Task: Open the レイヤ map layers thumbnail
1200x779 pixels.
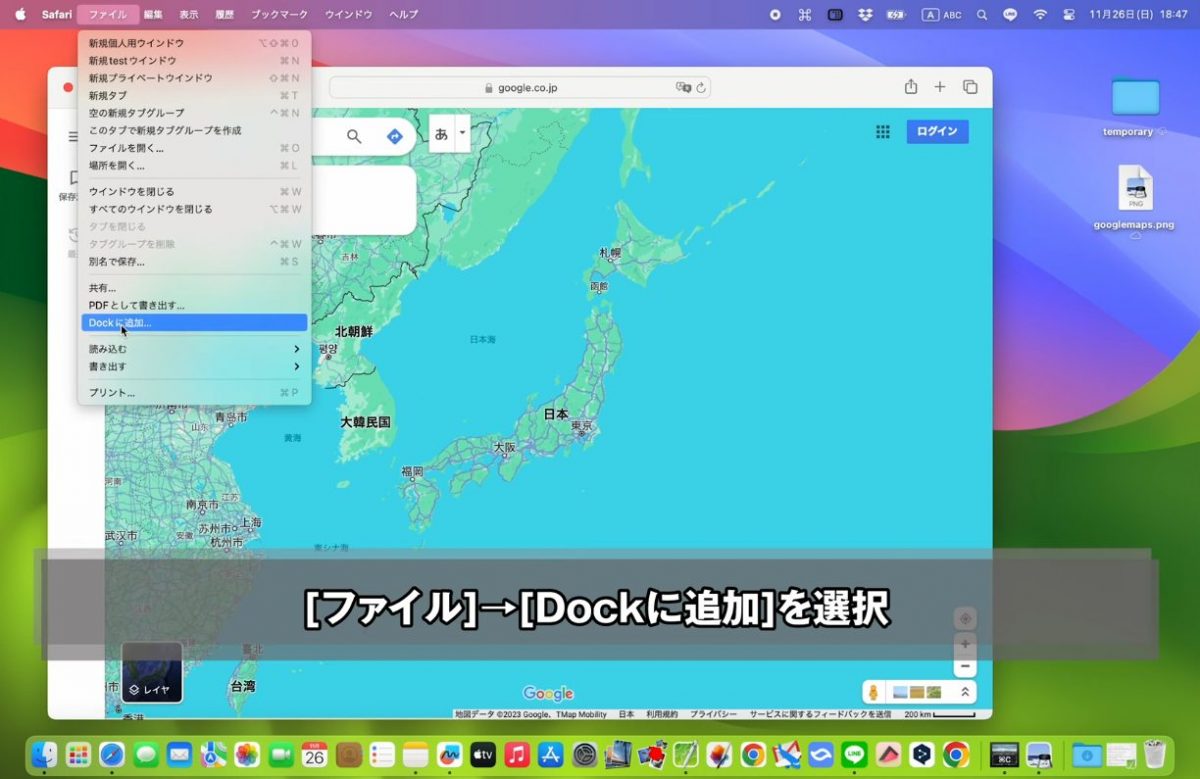Action: pyautogui.click(x=152, y=672)
